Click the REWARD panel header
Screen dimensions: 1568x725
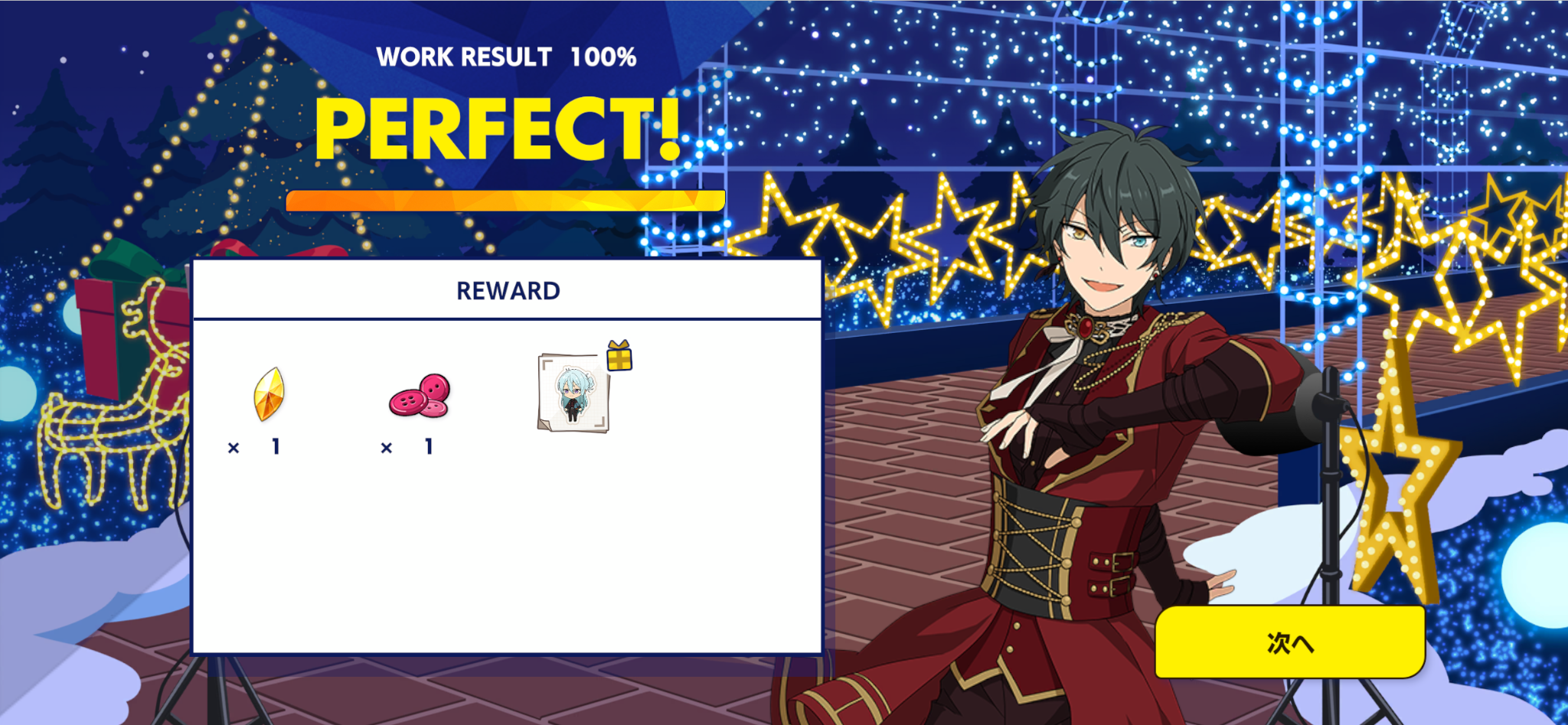click(508, 291)
